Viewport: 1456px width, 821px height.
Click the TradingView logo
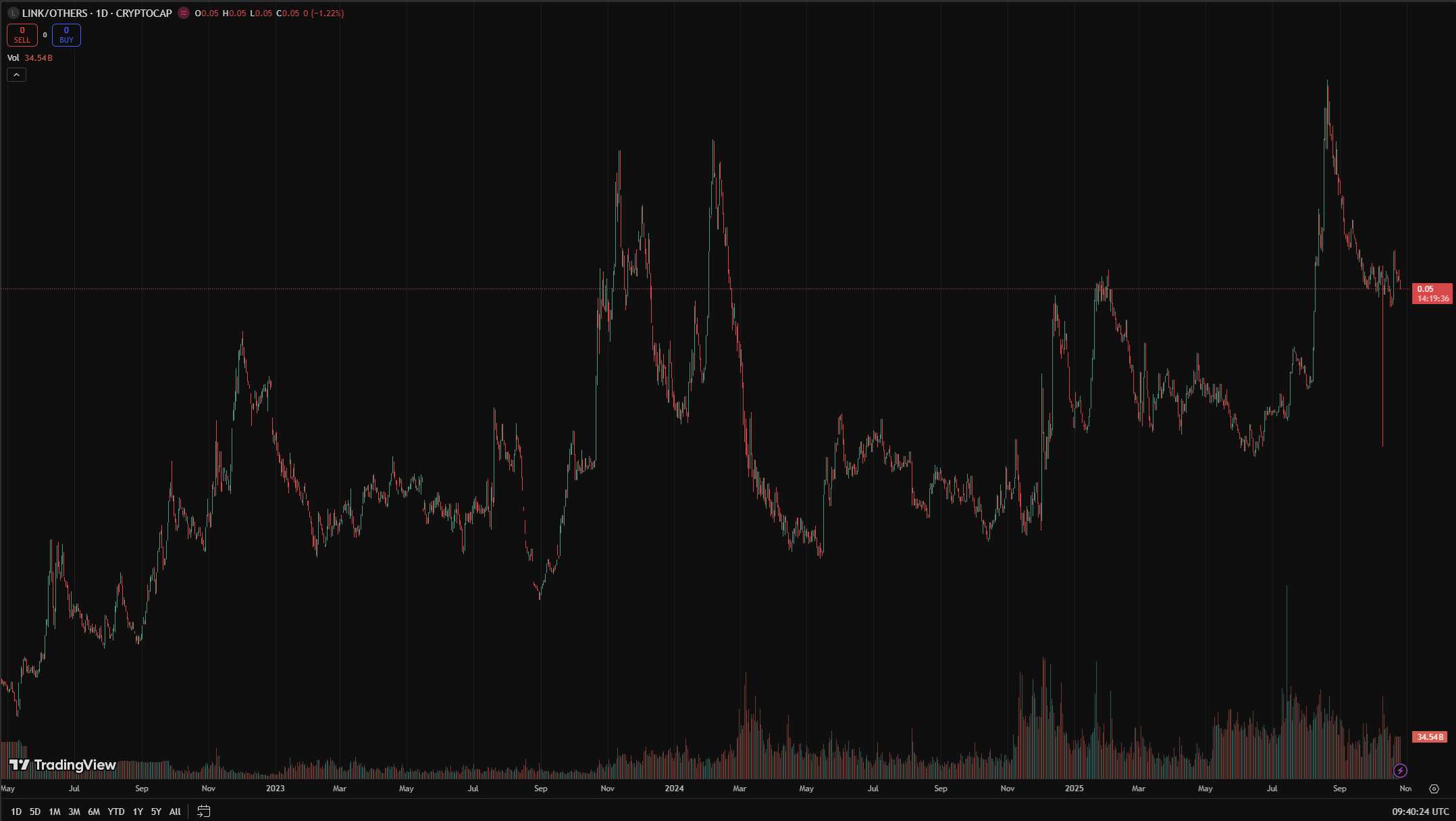click(x=63, y=765)
